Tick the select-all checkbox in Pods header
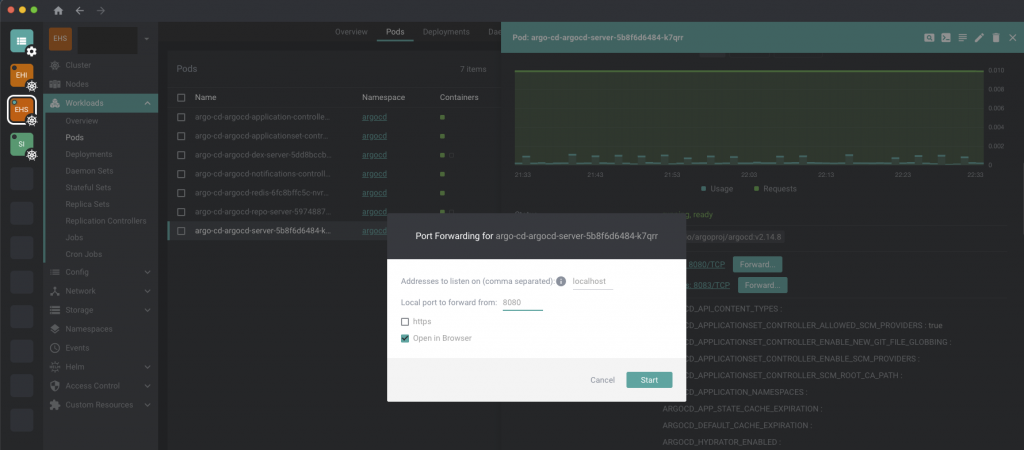 click(182, 97)
